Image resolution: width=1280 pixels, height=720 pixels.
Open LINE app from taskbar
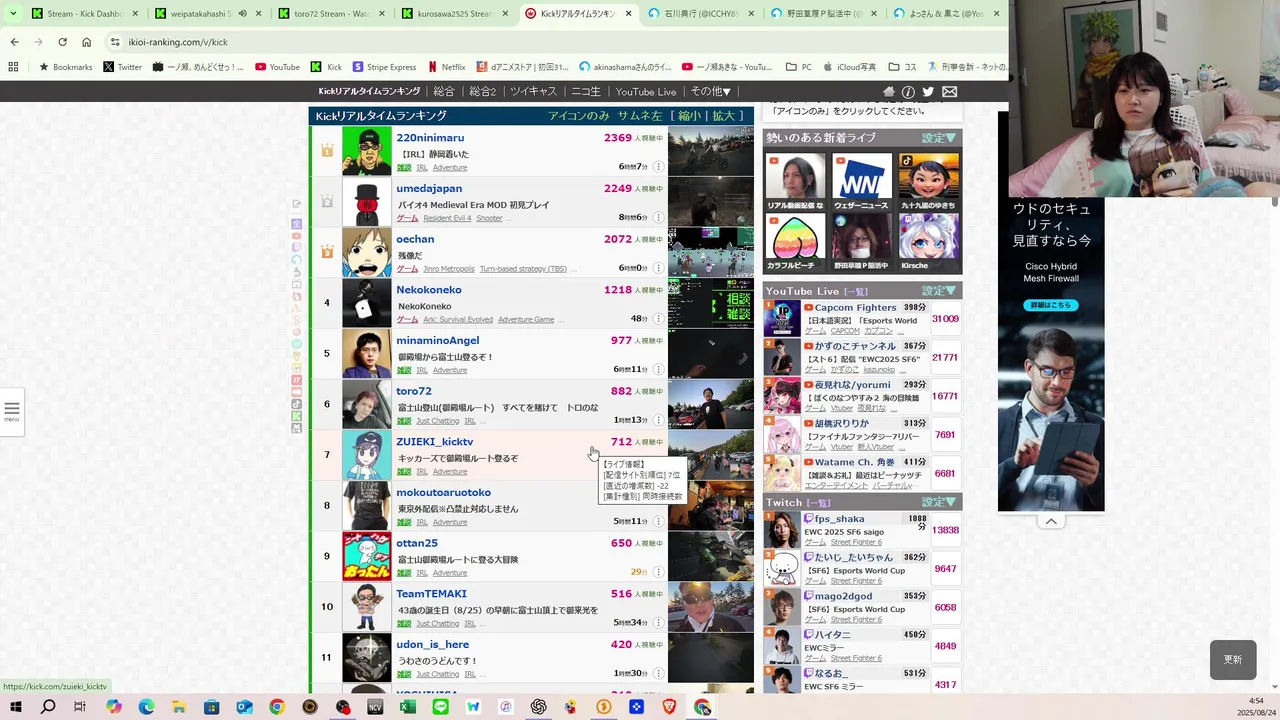441,707
